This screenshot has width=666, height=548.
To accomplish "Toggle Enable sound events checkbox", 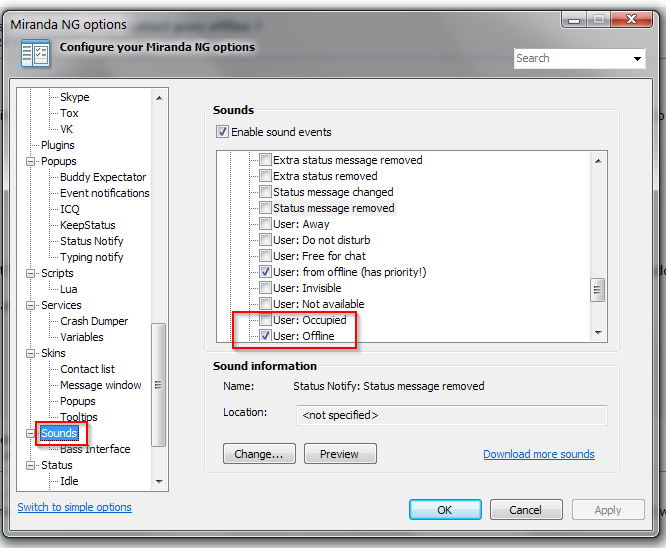I will point(222,132).
